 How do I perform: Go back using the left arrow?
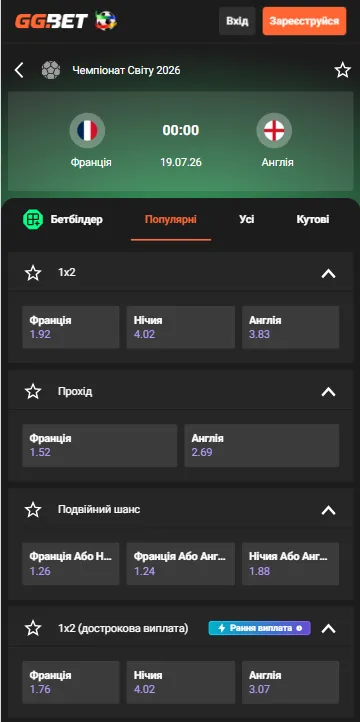click(19, 70)
